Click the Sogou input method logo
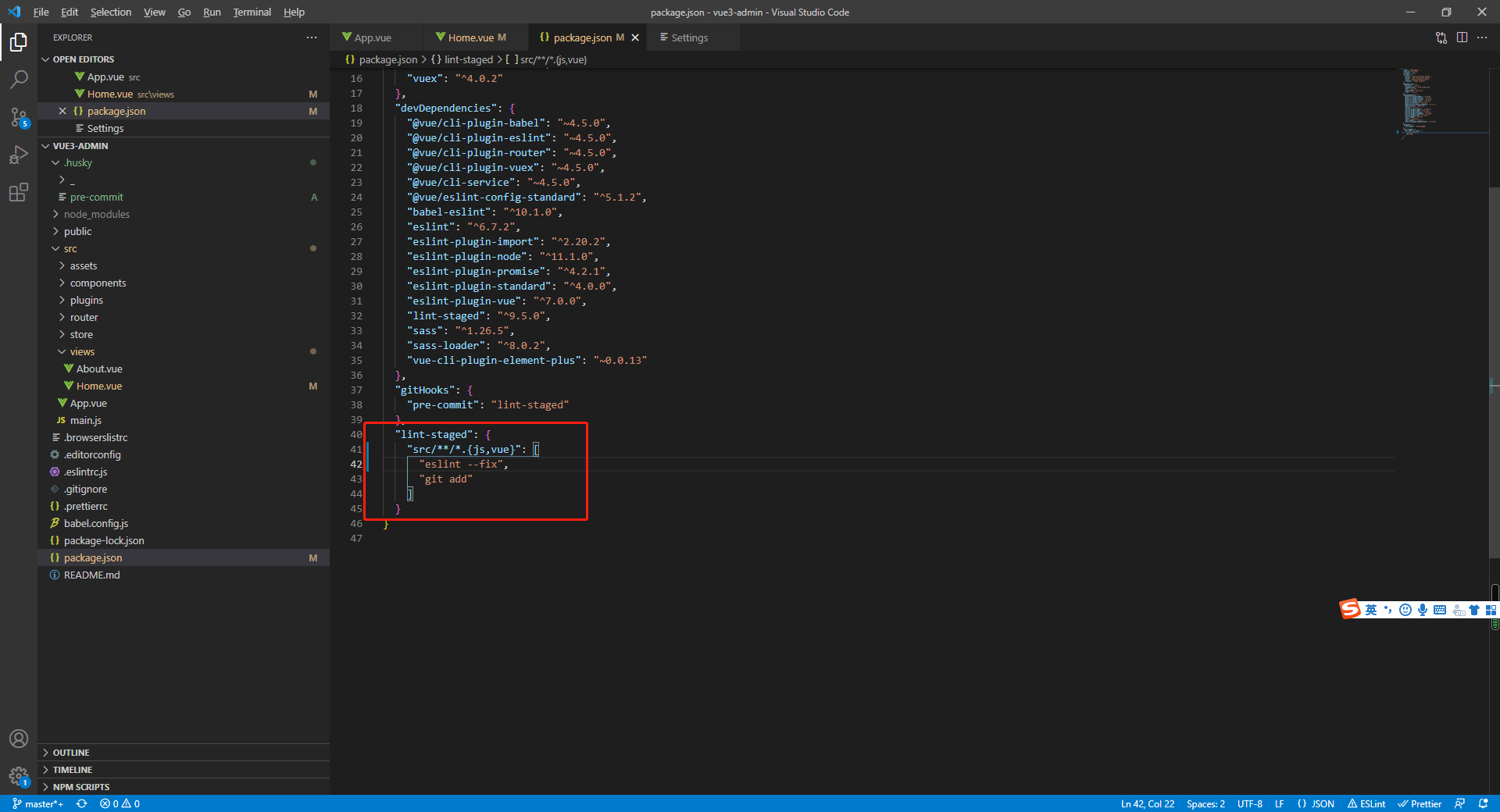Image resolution: width=1500 pixels, height=812 pixels. click(1350, 609)
